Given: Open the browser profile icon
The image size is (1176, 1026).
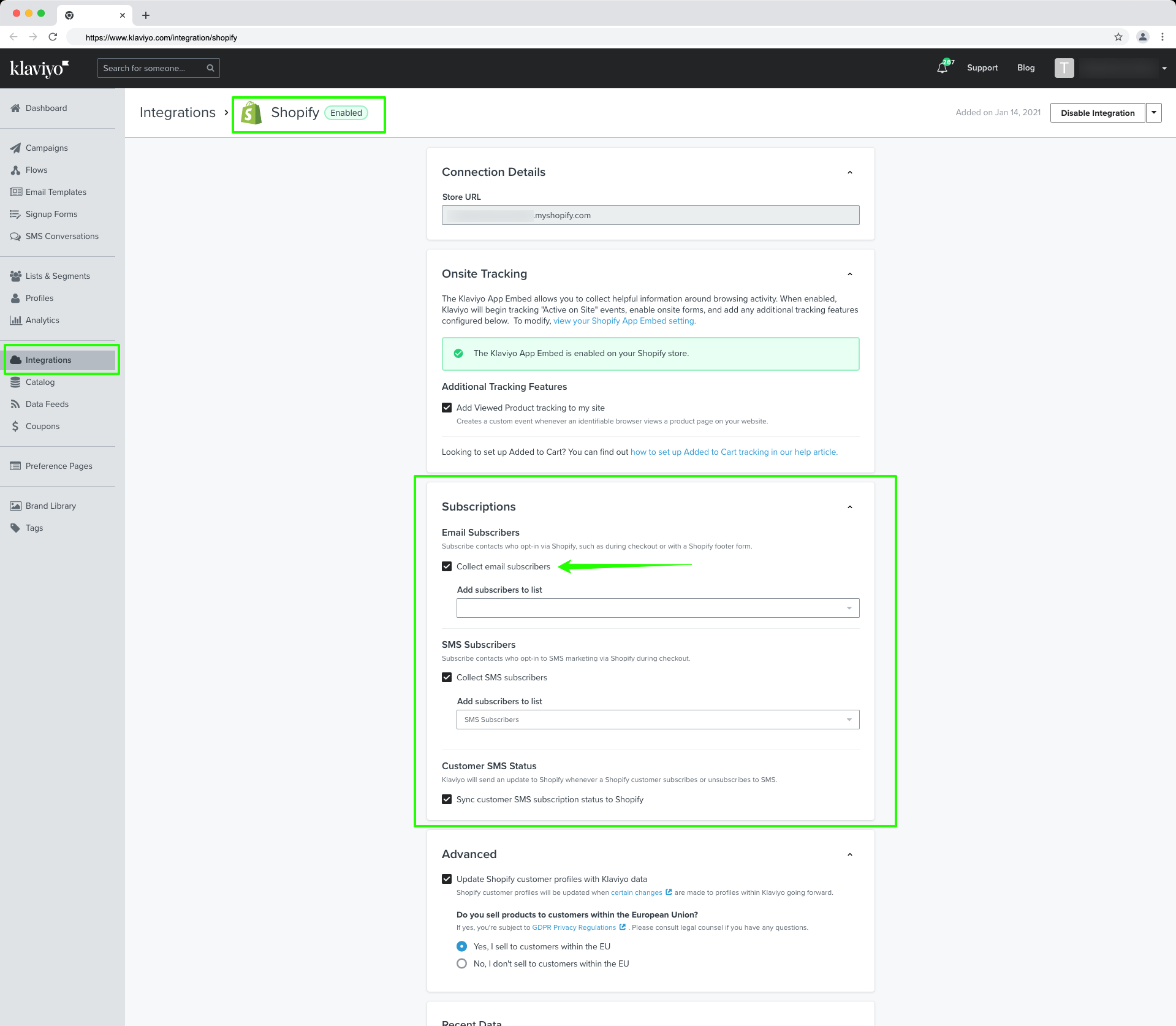Looking at the screenshot, I should point(1143,37).
